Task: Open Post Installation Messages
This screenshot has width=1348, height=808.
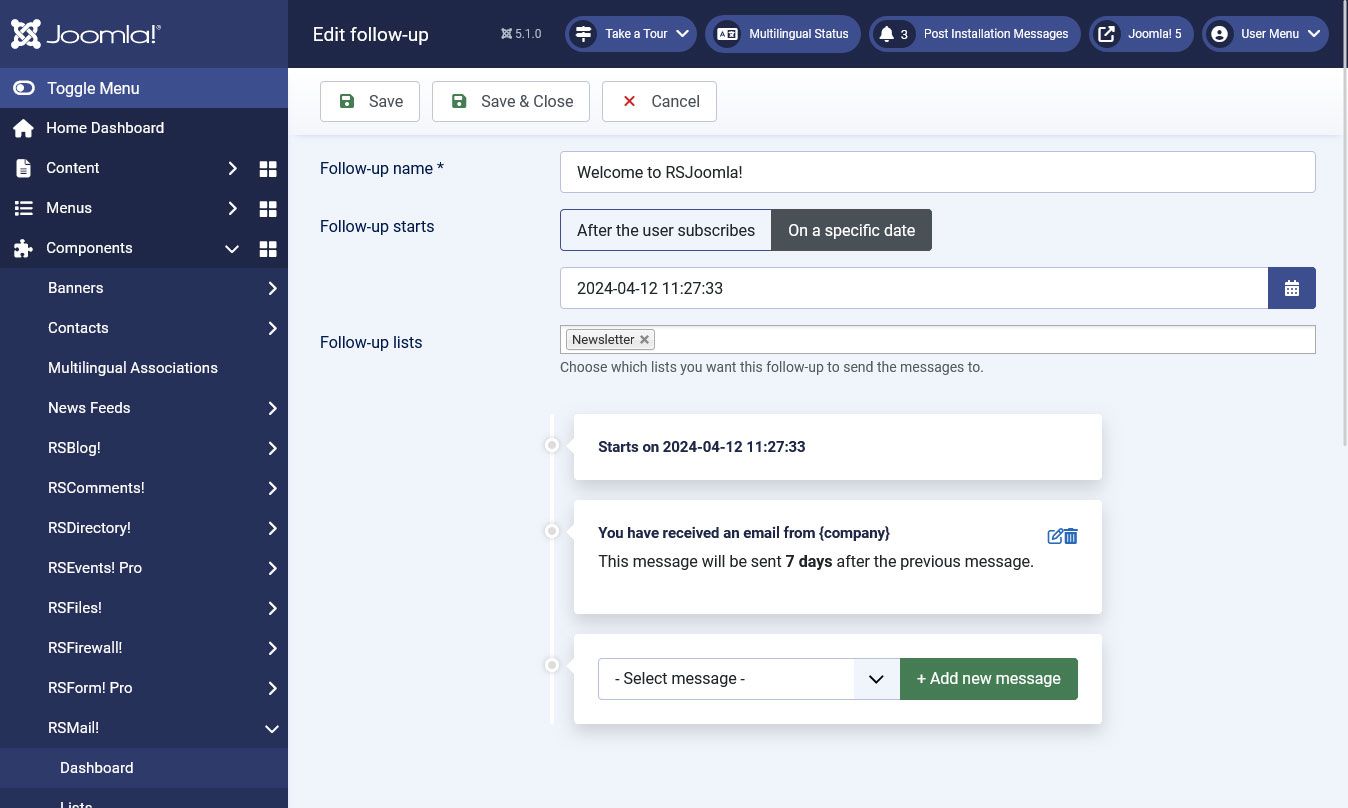Action: tap(975, 34)
